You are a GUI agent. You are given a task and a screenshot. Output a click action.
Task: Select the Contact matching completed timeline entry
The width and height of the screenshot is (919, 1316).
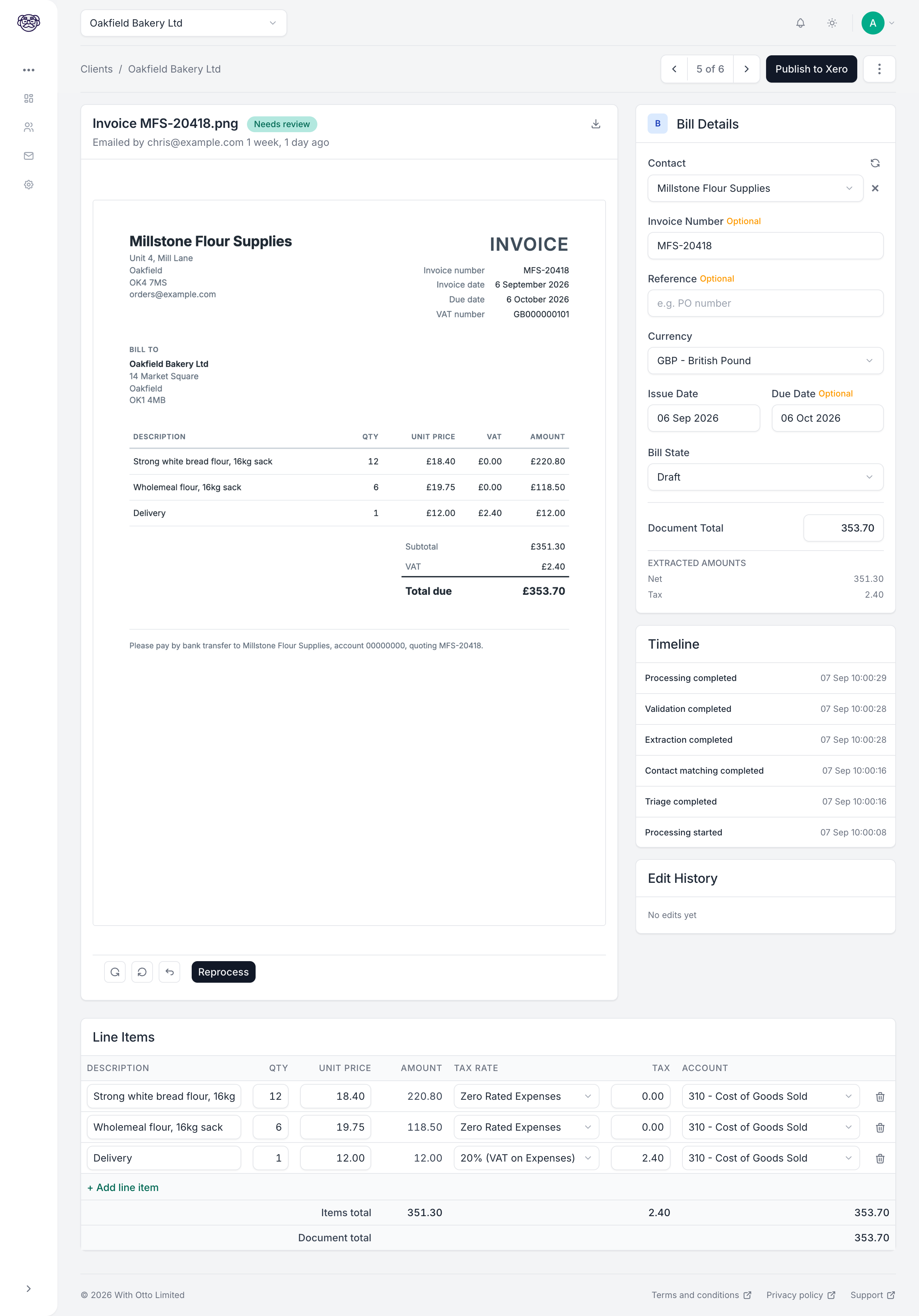click(765, 771)
